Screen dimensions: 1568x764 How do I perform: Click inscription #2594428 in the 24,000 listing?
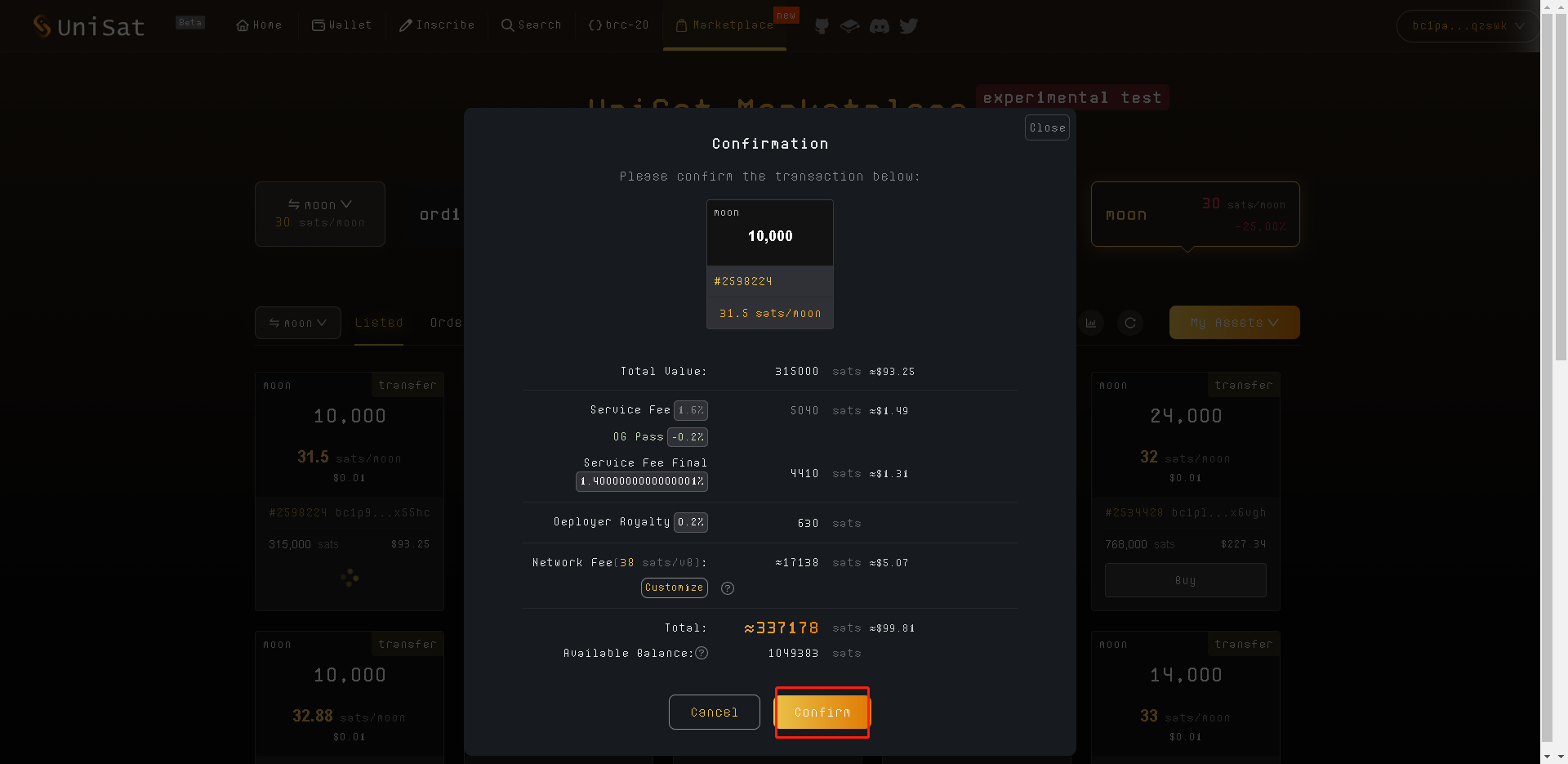(1134, 513)
